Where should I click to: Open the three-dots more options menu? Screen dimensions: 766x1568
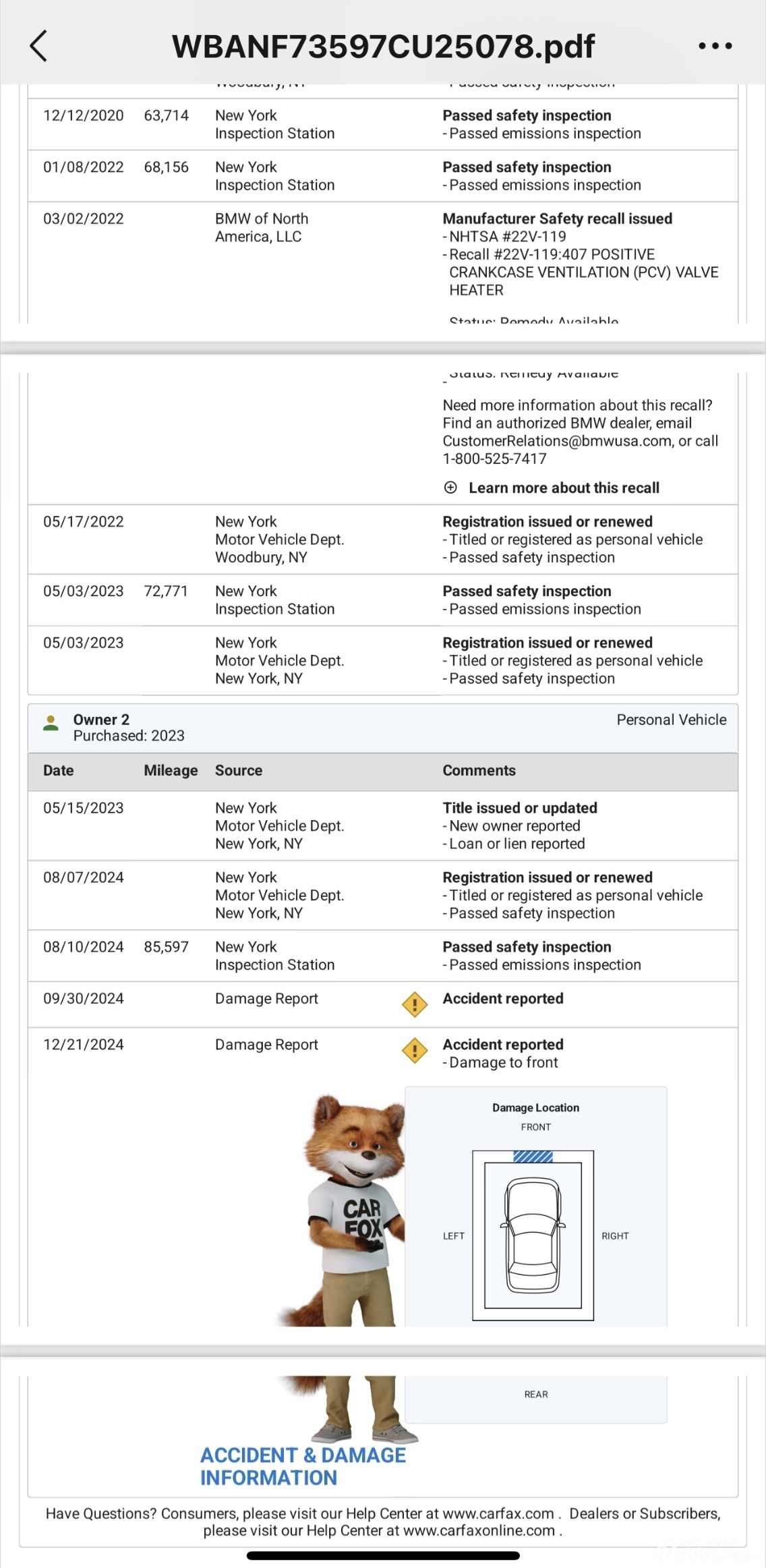point(715,47)
